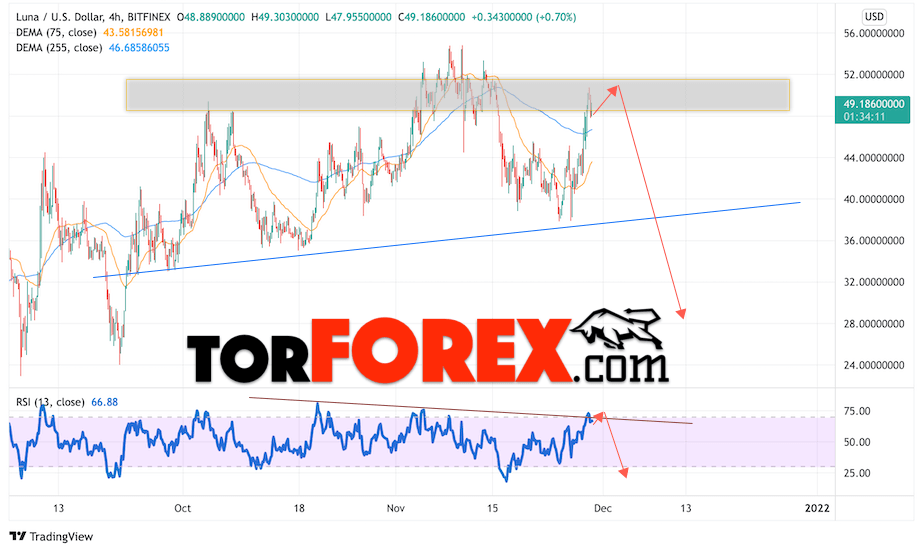The width and height of the screenshot is (923, 552).
Task: Click the Oct label on time axis
Action: pos(182,508)
